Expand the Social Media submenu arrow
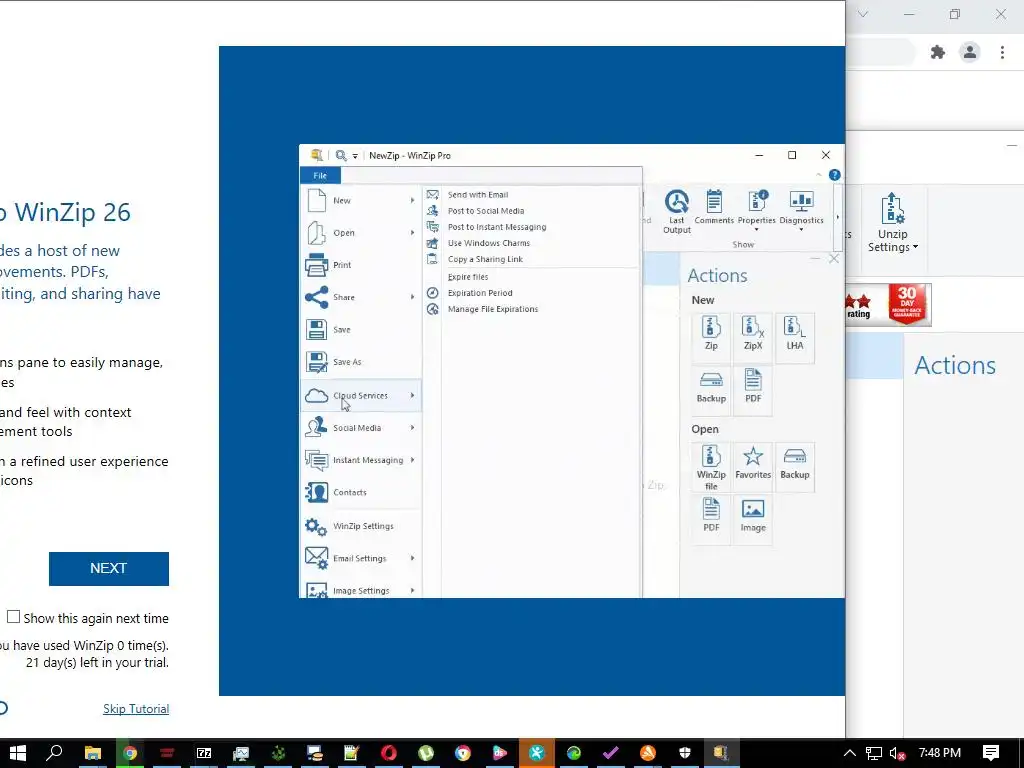This screenshot has width=1024, height=768. coord(412,428)
